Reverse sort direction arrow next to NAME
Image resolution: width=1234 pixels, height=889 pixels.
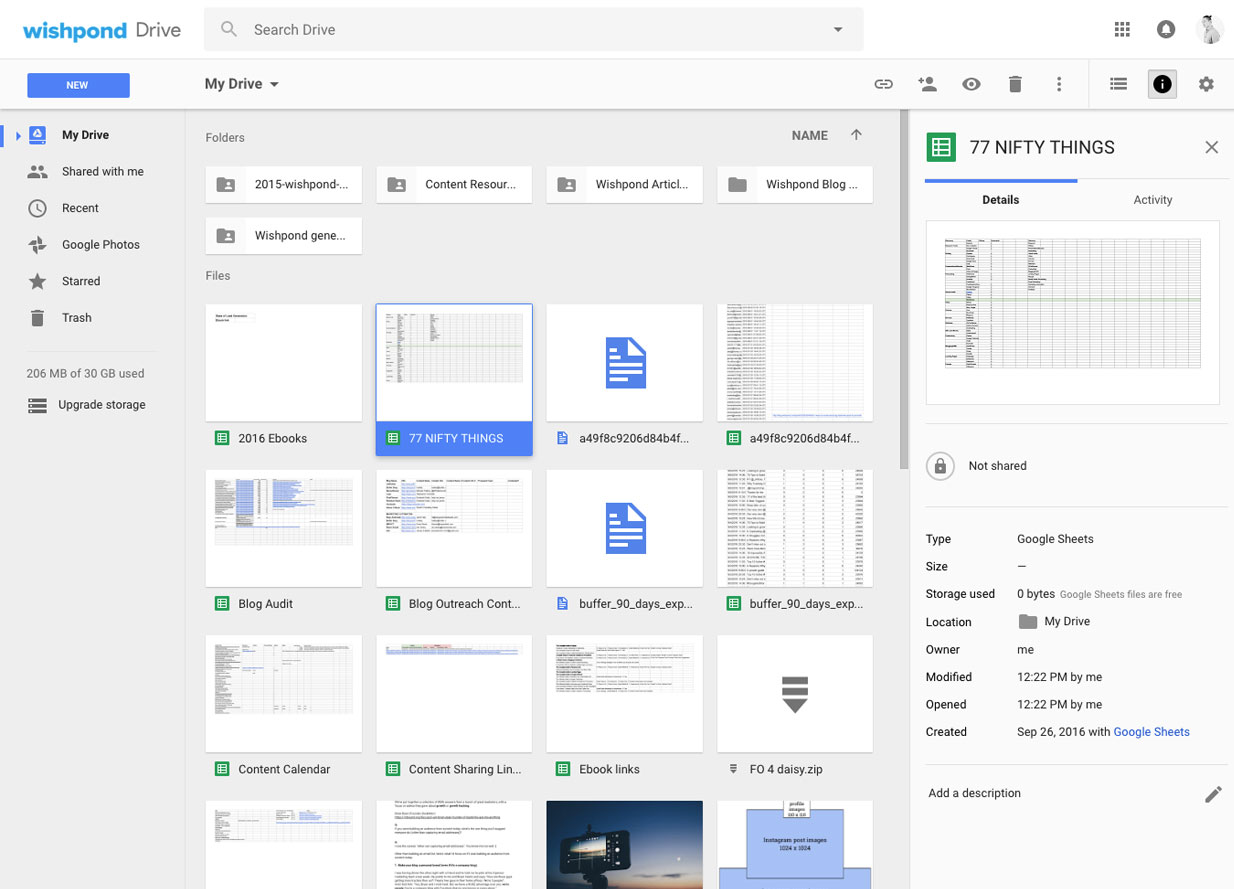pyautogui.click(x=856, y=135)
